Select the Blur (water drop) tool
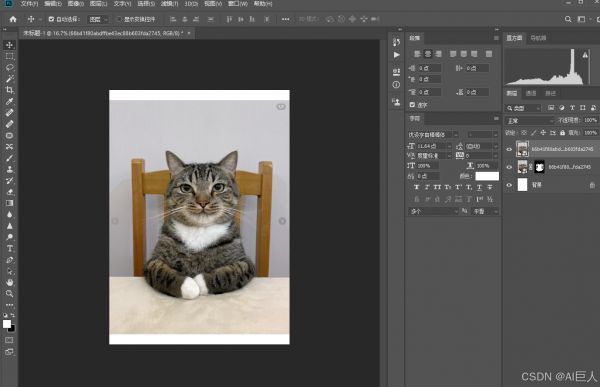 tap(9, 214)
